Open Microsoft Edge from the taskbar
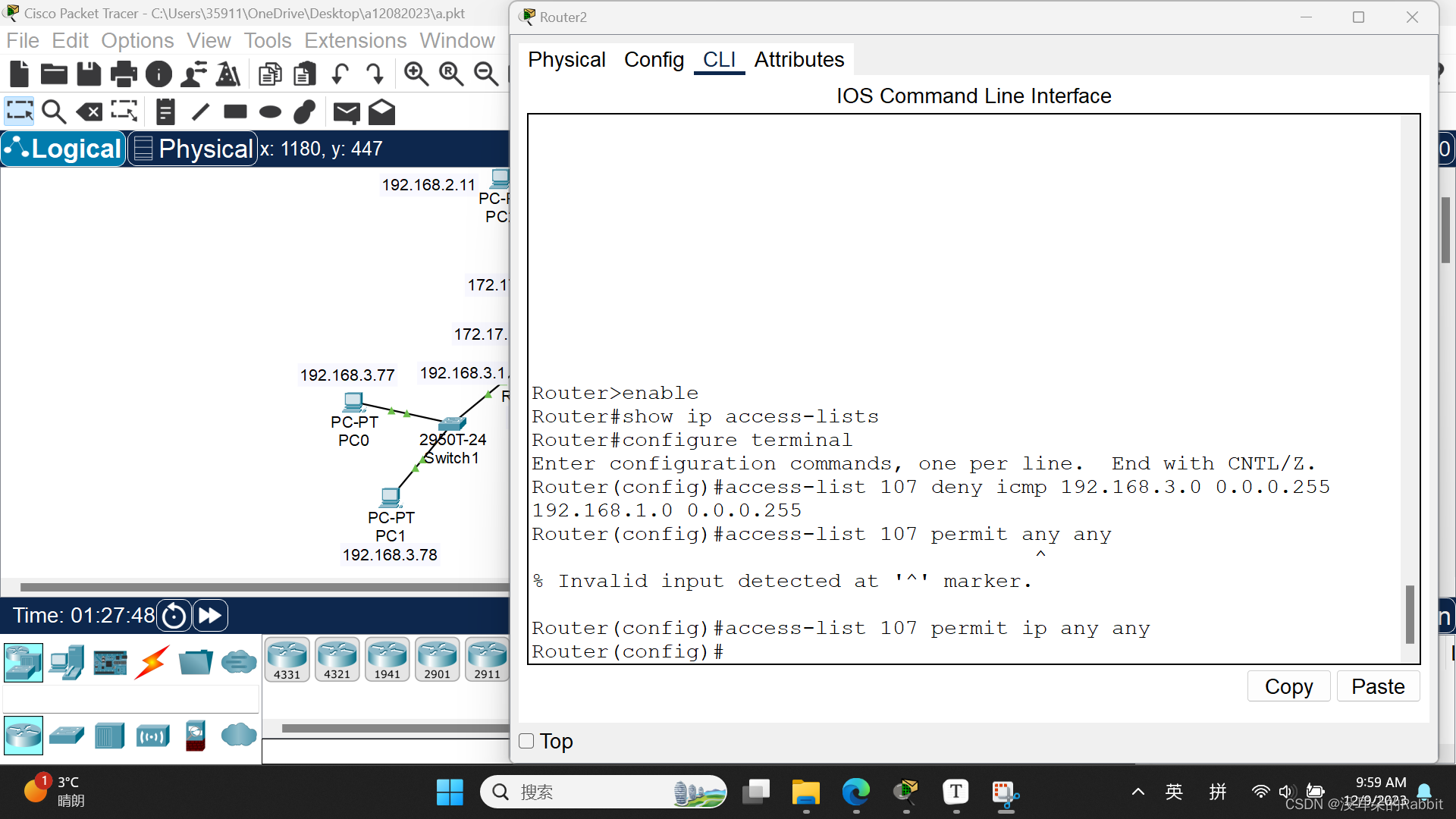The width and height of the screenshot is (1456, 819). [855, 792]
